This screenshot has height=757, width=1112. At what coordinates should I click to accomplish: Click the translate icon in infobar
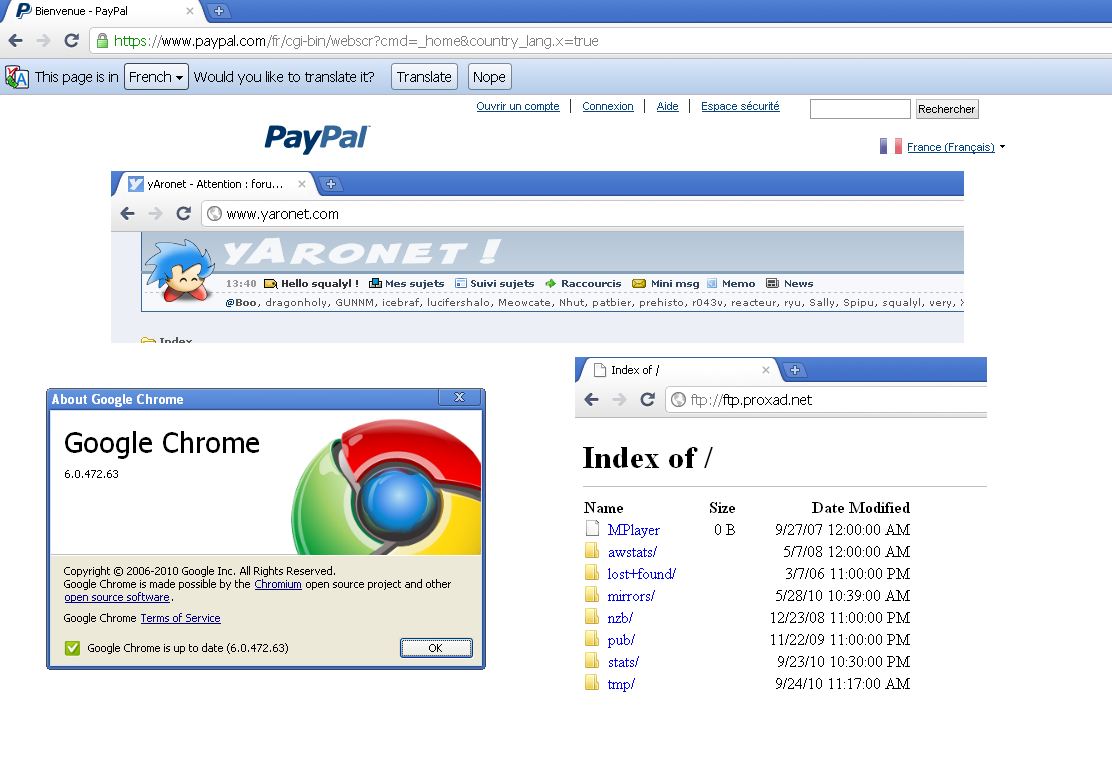point(17,77)
